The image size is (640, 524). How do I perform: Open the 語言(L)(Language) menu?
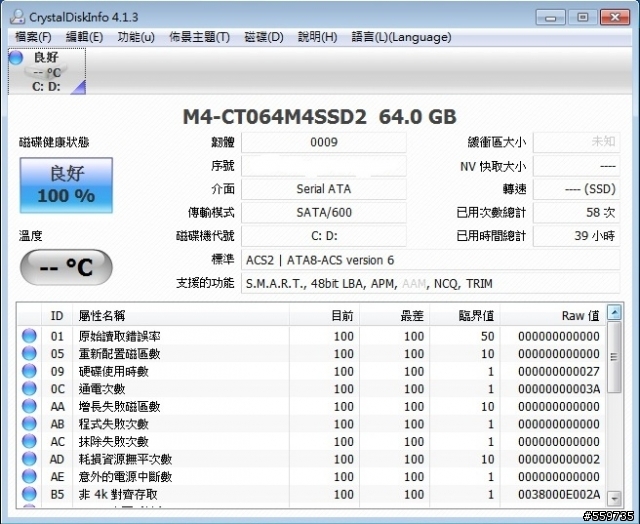(x=401, y=37)
